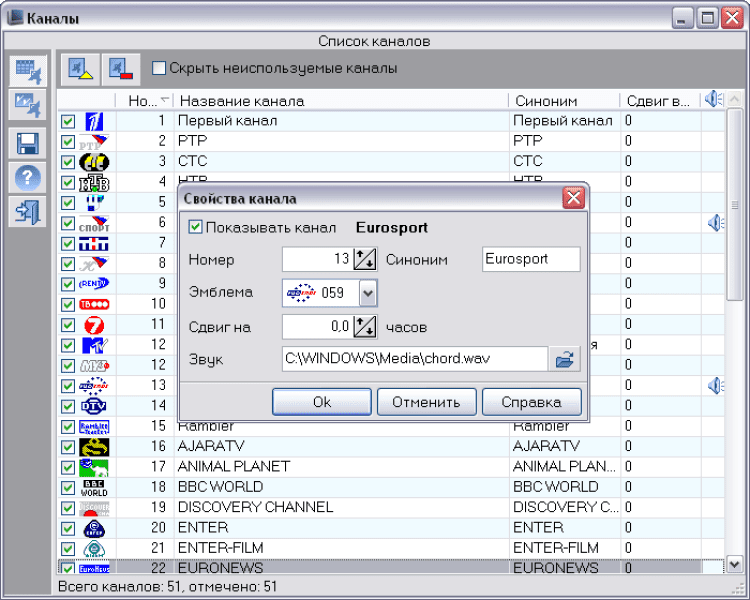This screenshot has height=600, width=750.
Task: Click the speaker icon in row 13
Action: tap(716, 385)
